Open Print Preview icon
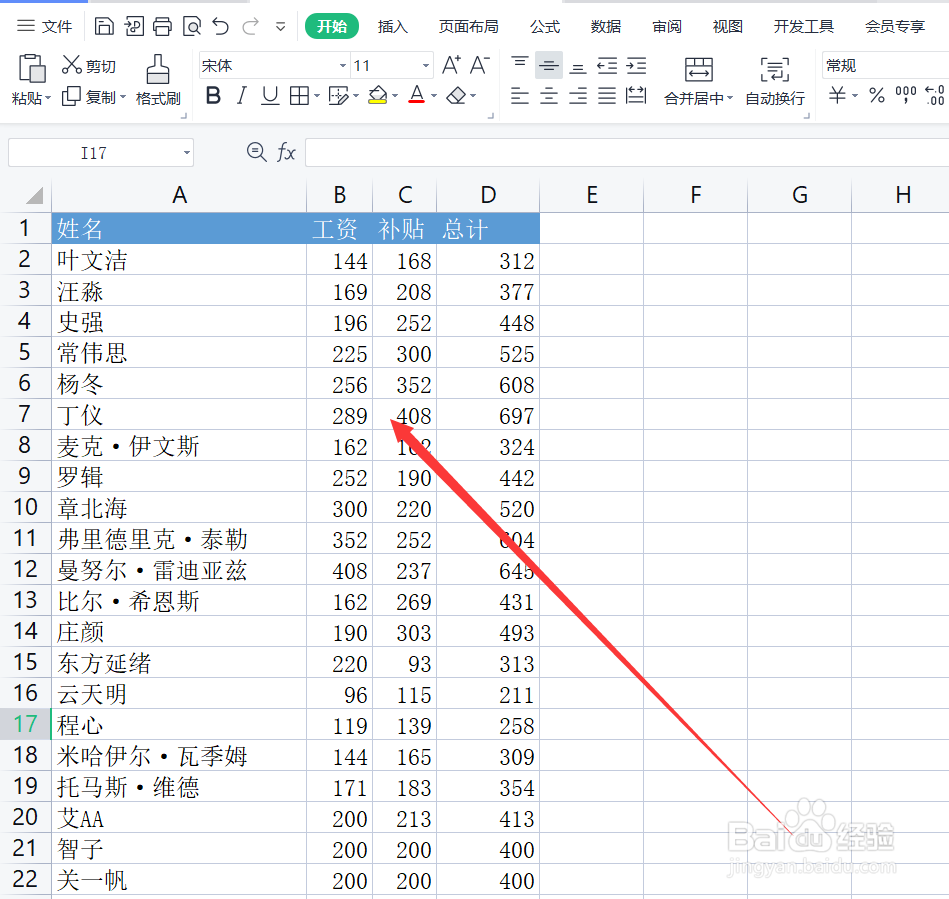949x899 pixels. click(x=192, y=27)
